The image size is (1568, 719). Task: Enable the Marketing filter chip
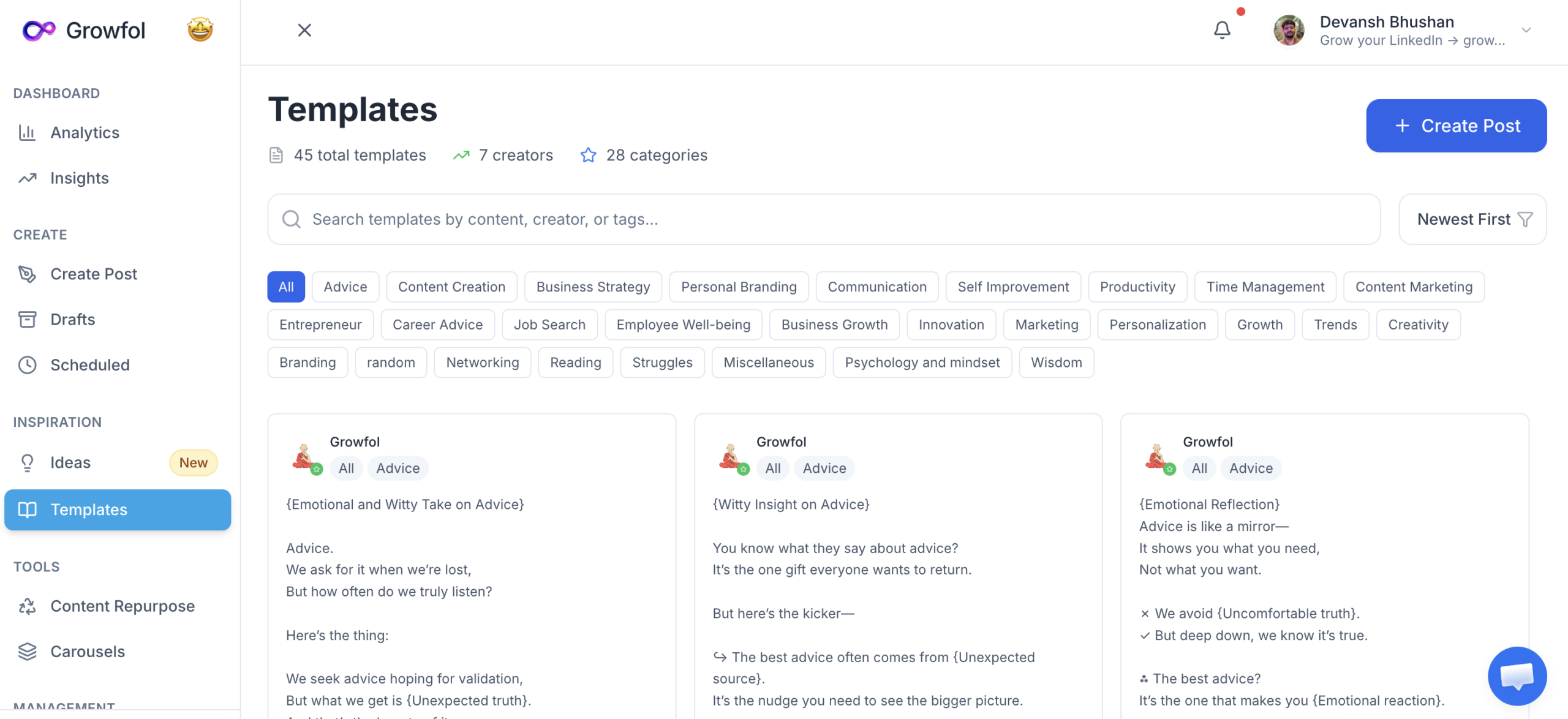pyautogui.click(x=1047, y=325)
